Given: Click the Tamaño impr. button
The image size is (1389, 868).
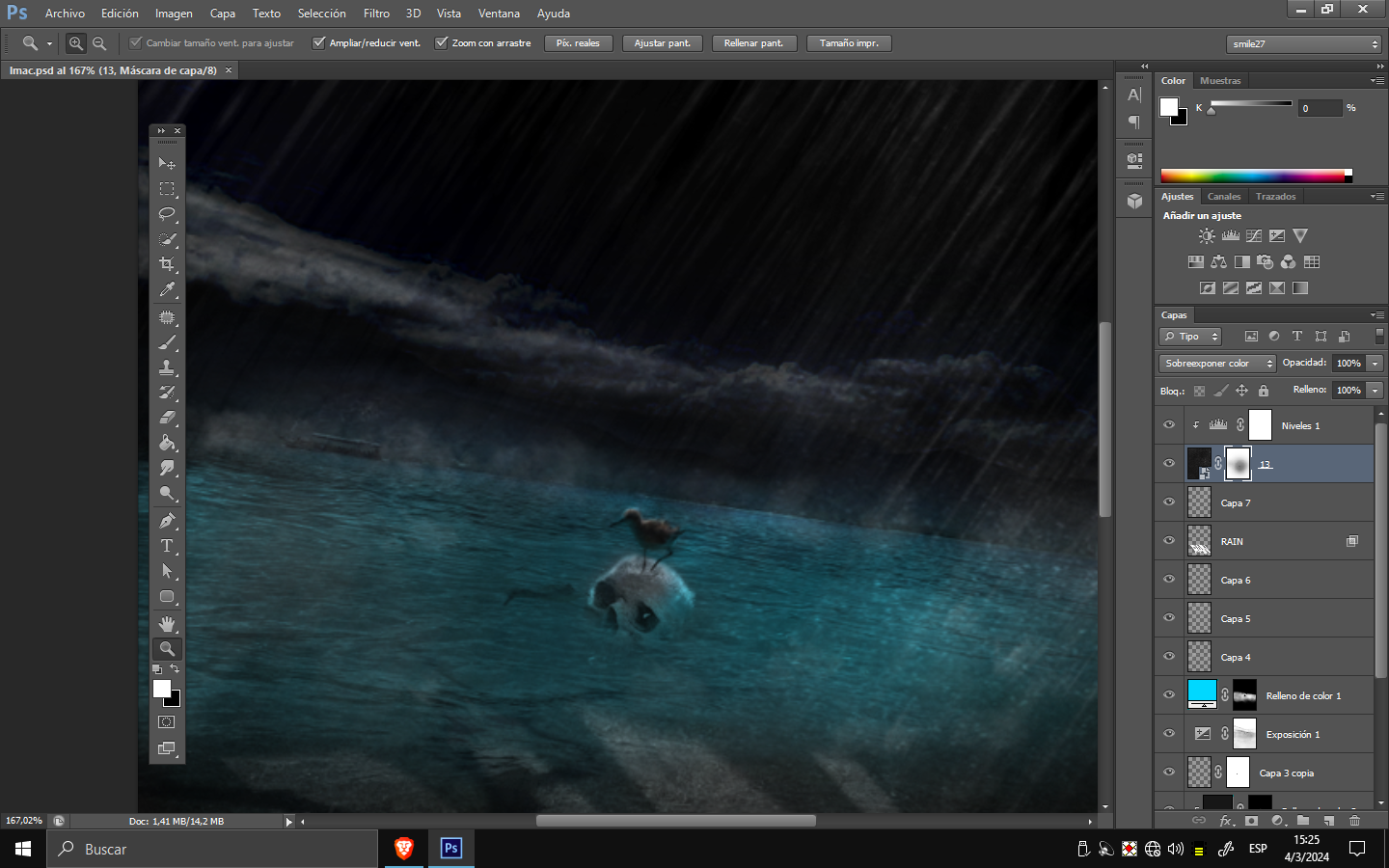Looking at the screenshot, I should point(849,43).
